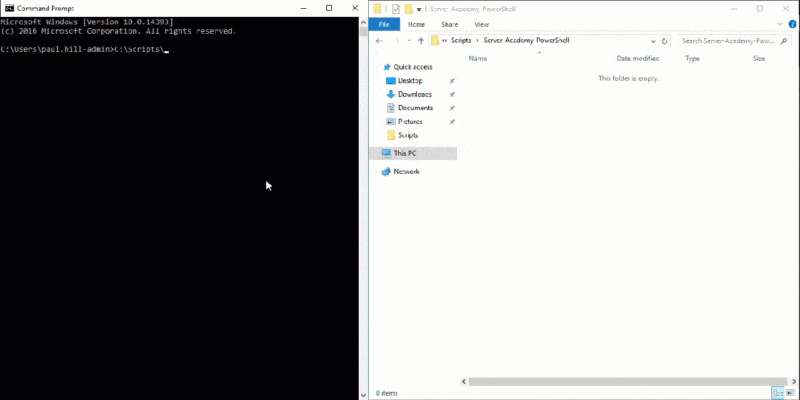Viewport: 800px width, 400px height.
Task: Open Customize Quick Access Toolbar dropdown
Action: [419, 8]
